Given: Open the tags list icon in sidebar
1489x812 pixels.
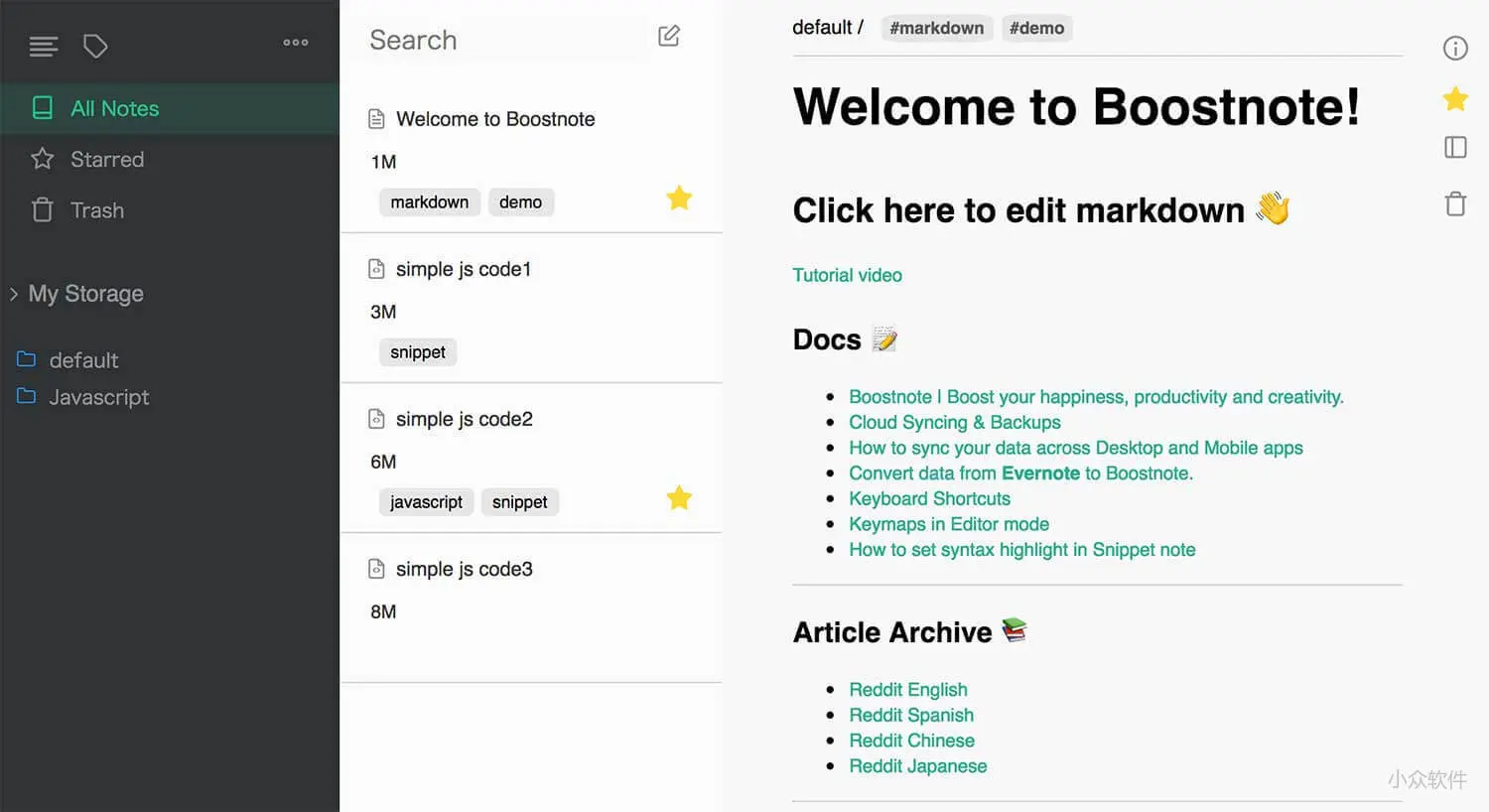Looking at the screenshot, I should [95, 46].
